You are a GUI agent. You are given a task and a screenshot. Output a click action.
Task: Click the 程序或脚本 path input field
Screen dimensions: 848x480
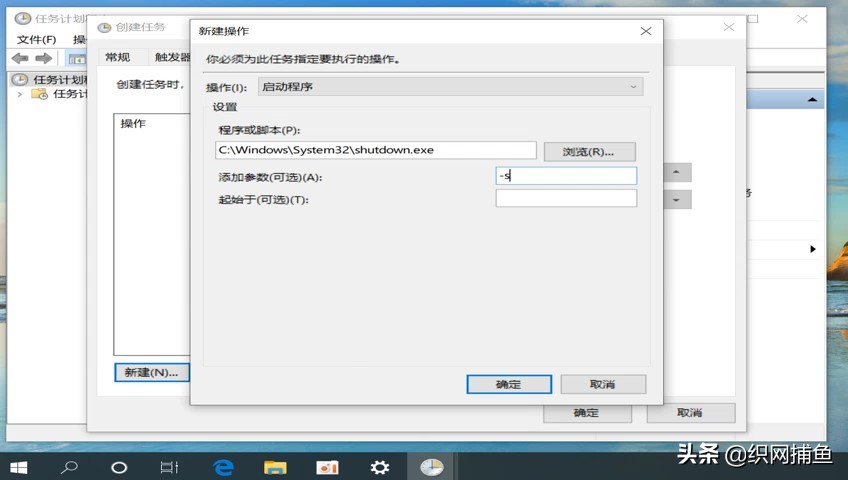click(x=375, y=150)
